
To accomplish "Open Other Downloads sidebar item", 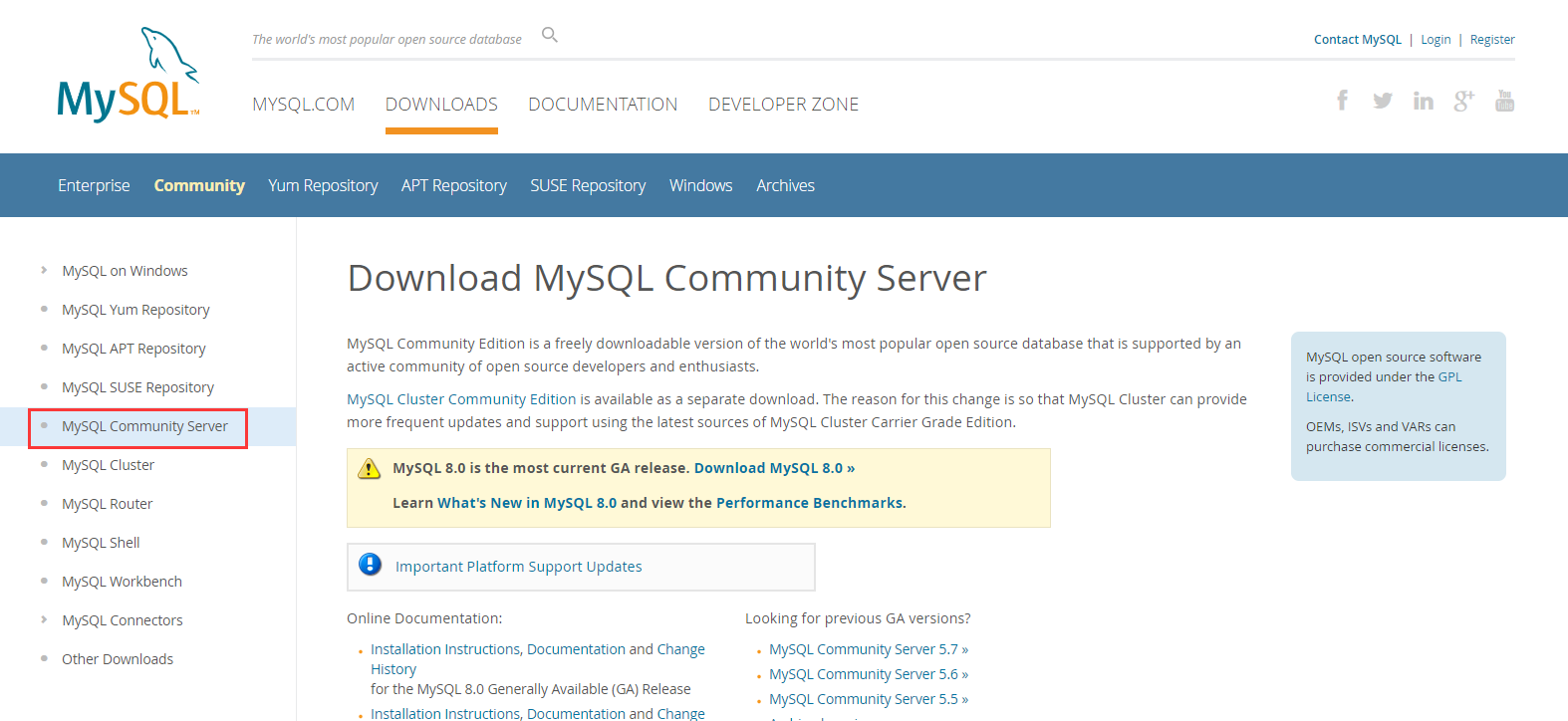I will [x=118, y=659].
